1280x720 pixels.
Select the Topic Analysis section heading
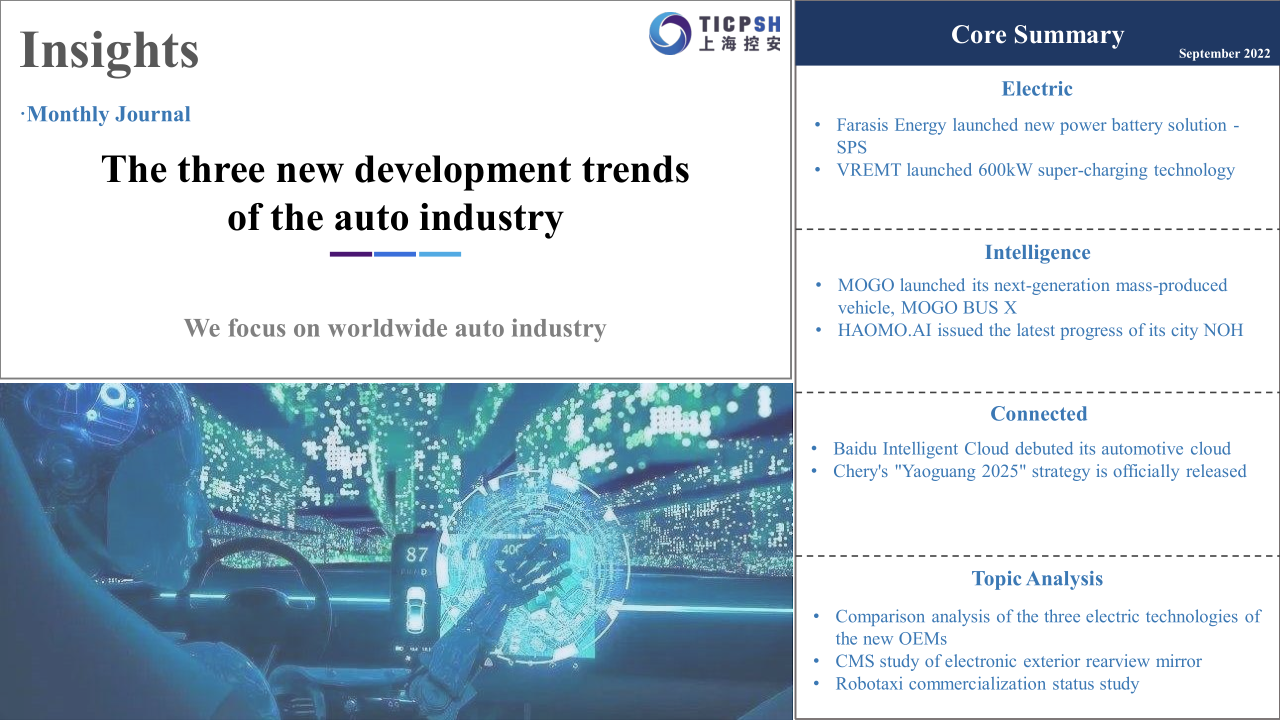coord(1037,579)
